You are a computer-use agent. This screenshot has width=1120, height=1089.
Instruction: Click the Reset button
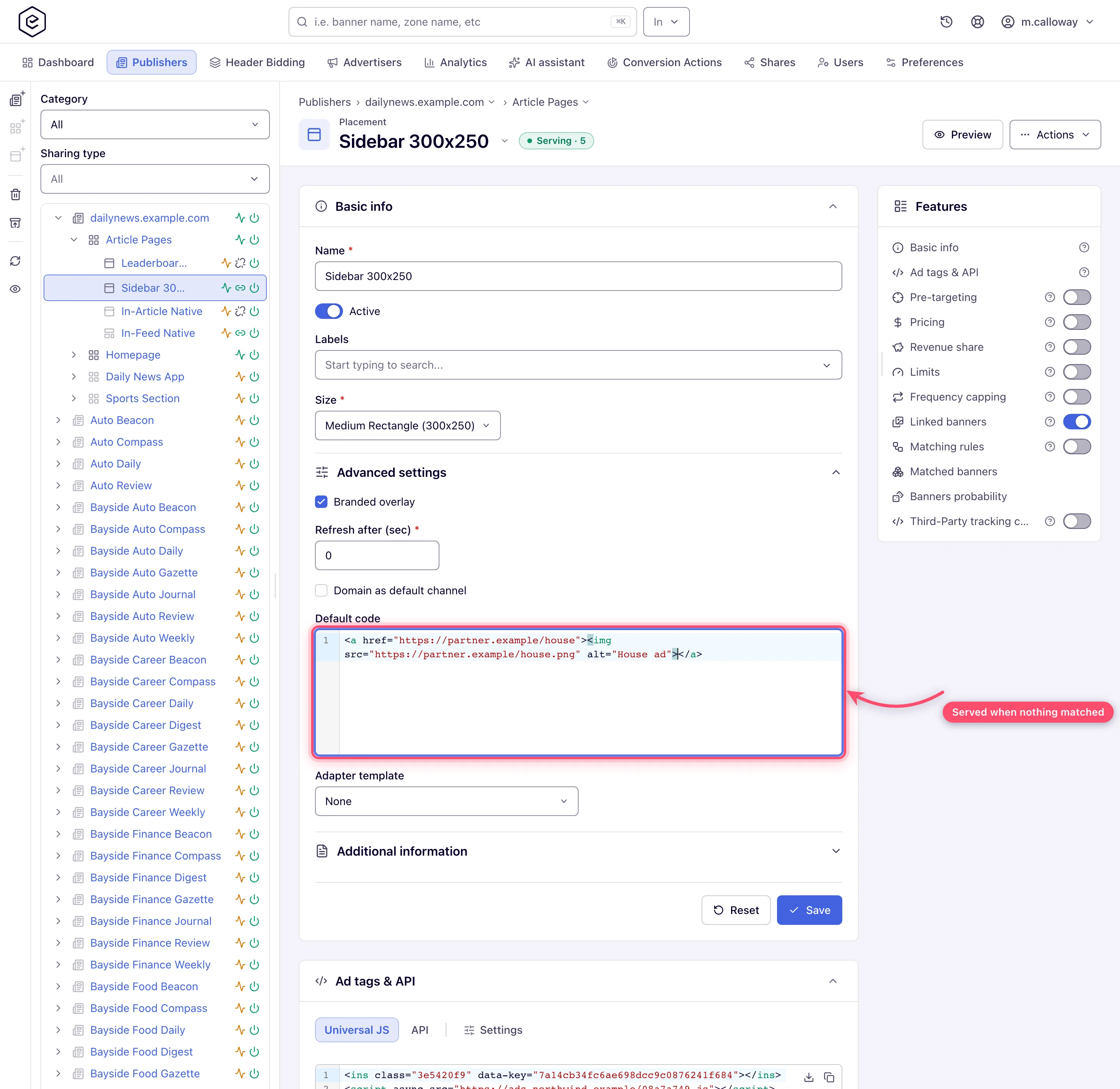click(x=736, y=910)
